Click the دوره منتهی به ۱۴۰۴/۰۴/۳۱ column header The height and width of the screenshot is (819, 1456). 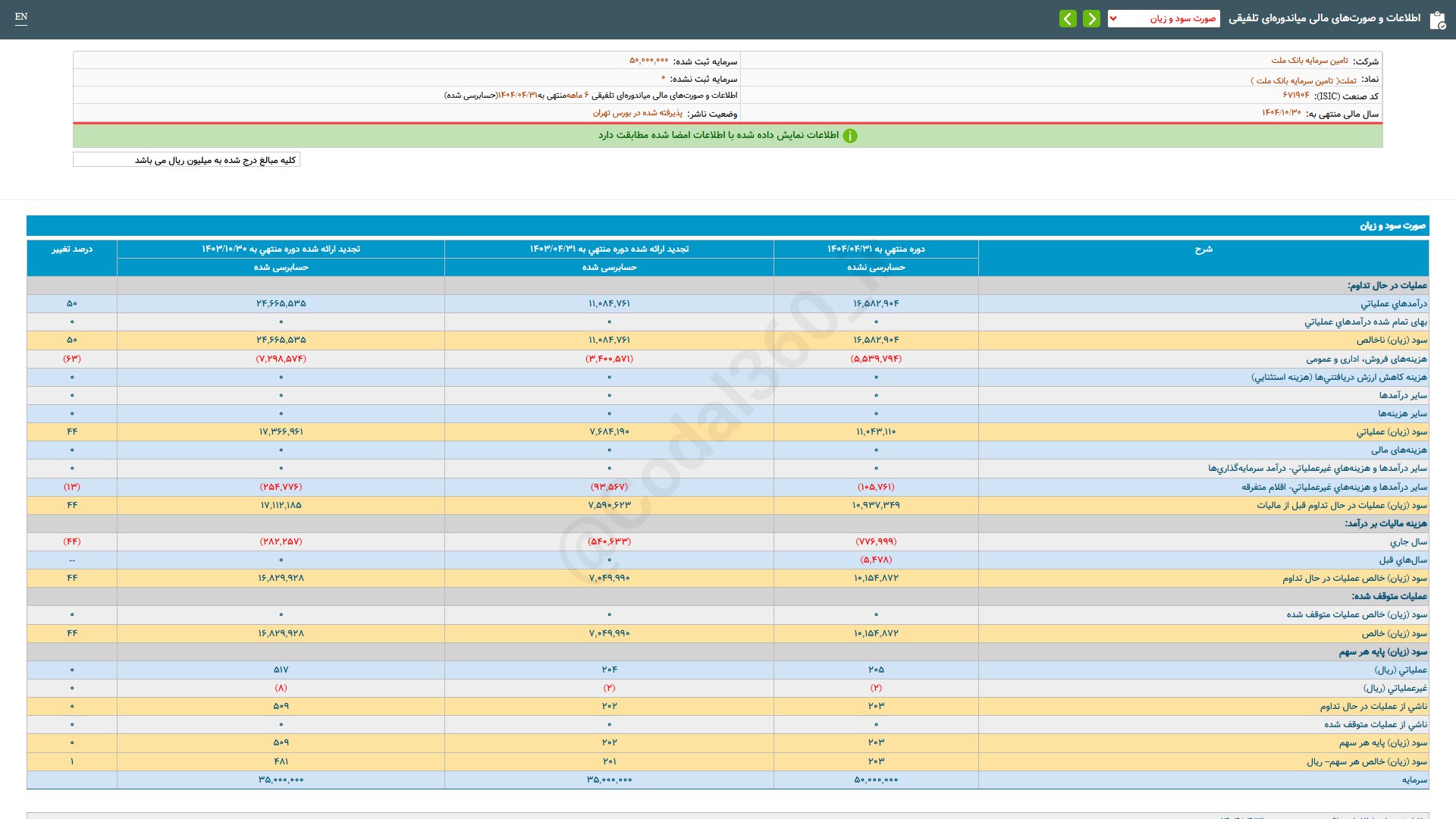(x=876, y=249)
